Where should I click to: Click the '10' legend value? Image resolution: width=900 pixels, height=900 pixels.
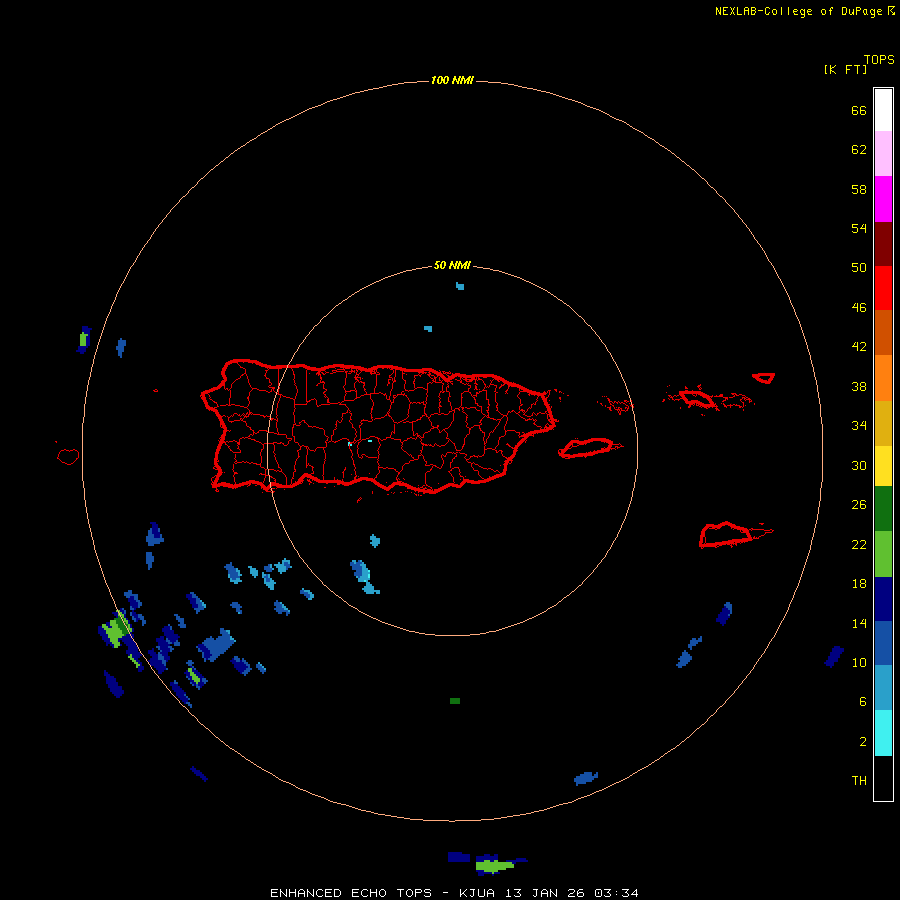tap(859, 663)
